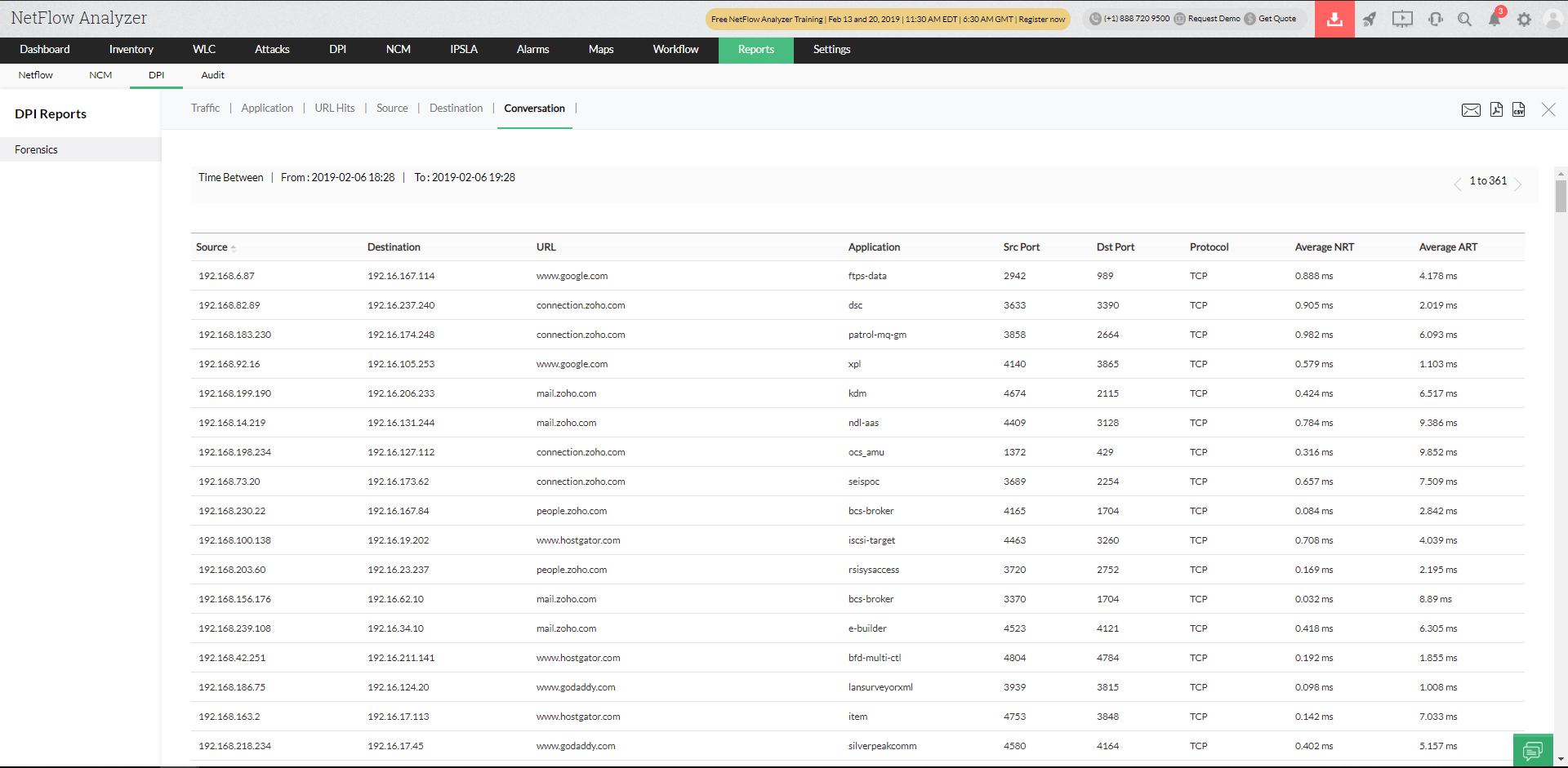Screen dimensions: 1568x768
Task: Click the live chat icon
Action: tap(1533, 750)
